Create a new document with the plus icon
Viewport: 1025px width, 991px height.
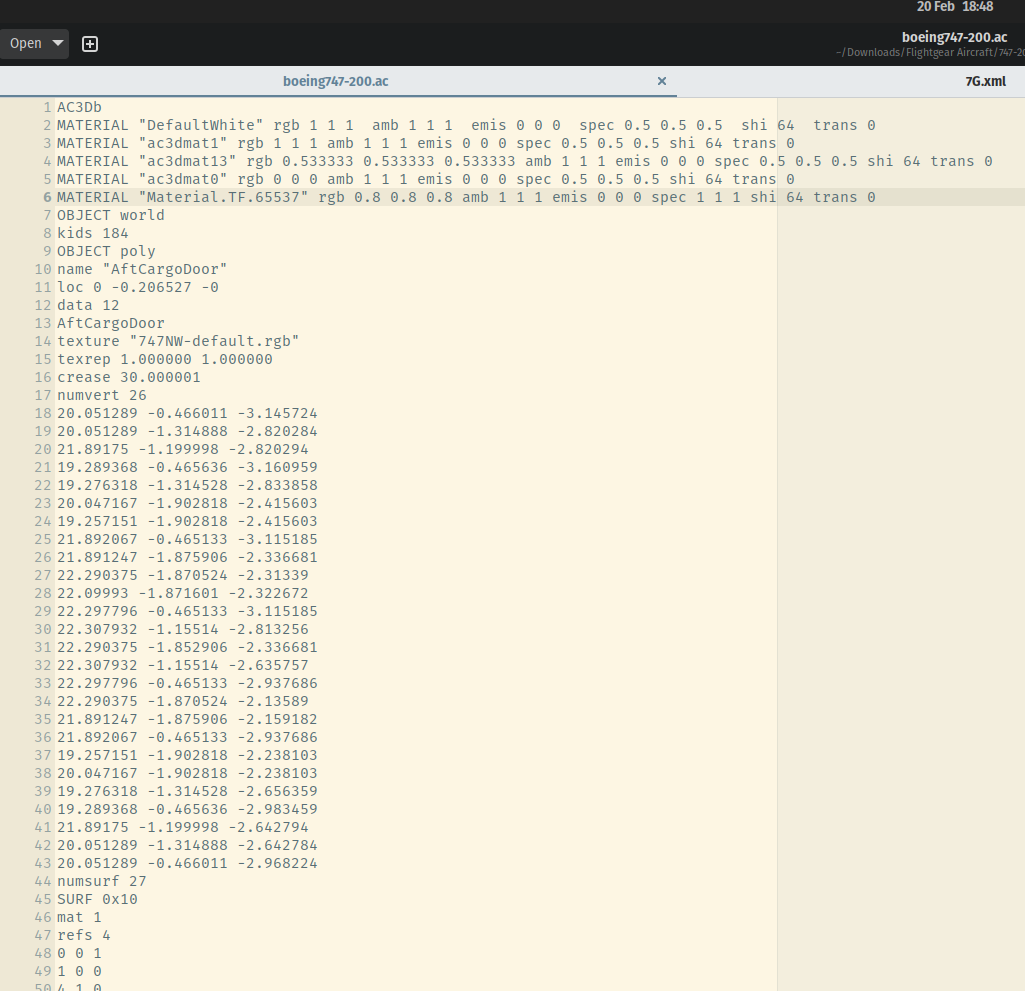point(90,44)
